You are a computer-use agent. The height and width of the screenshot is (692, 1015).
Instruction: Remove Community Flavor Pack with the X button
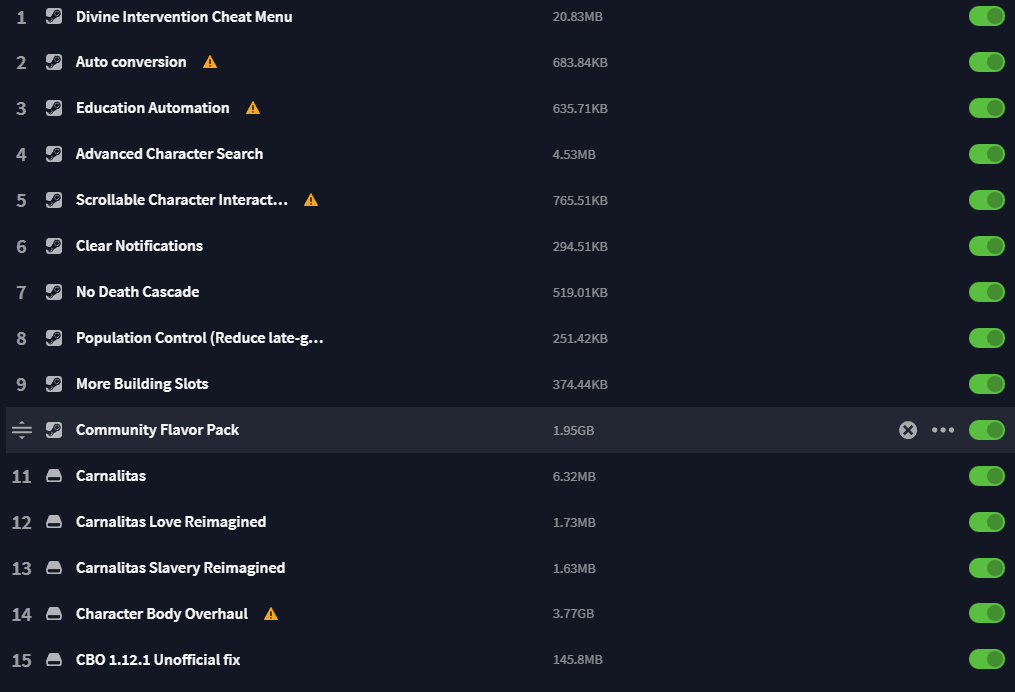[907, 430]
